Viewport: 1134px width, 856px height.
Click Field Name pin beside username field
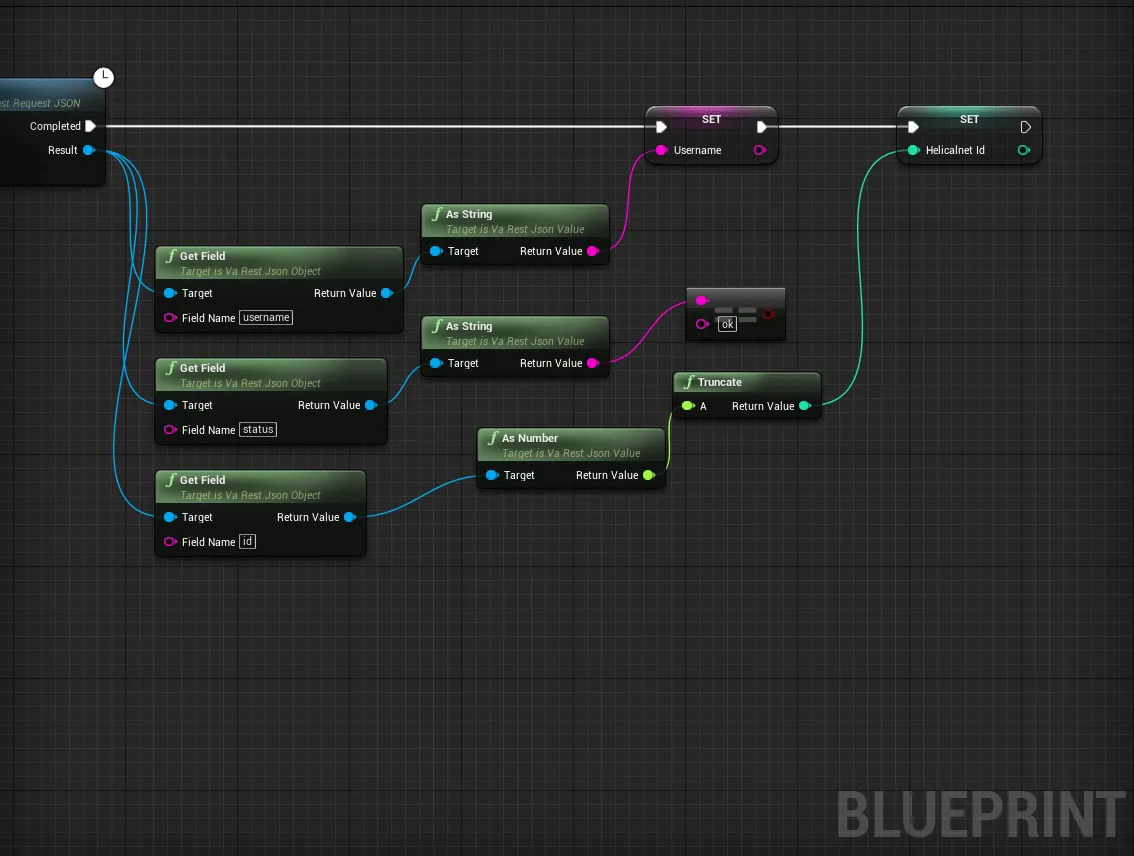(x=171, y=317)
